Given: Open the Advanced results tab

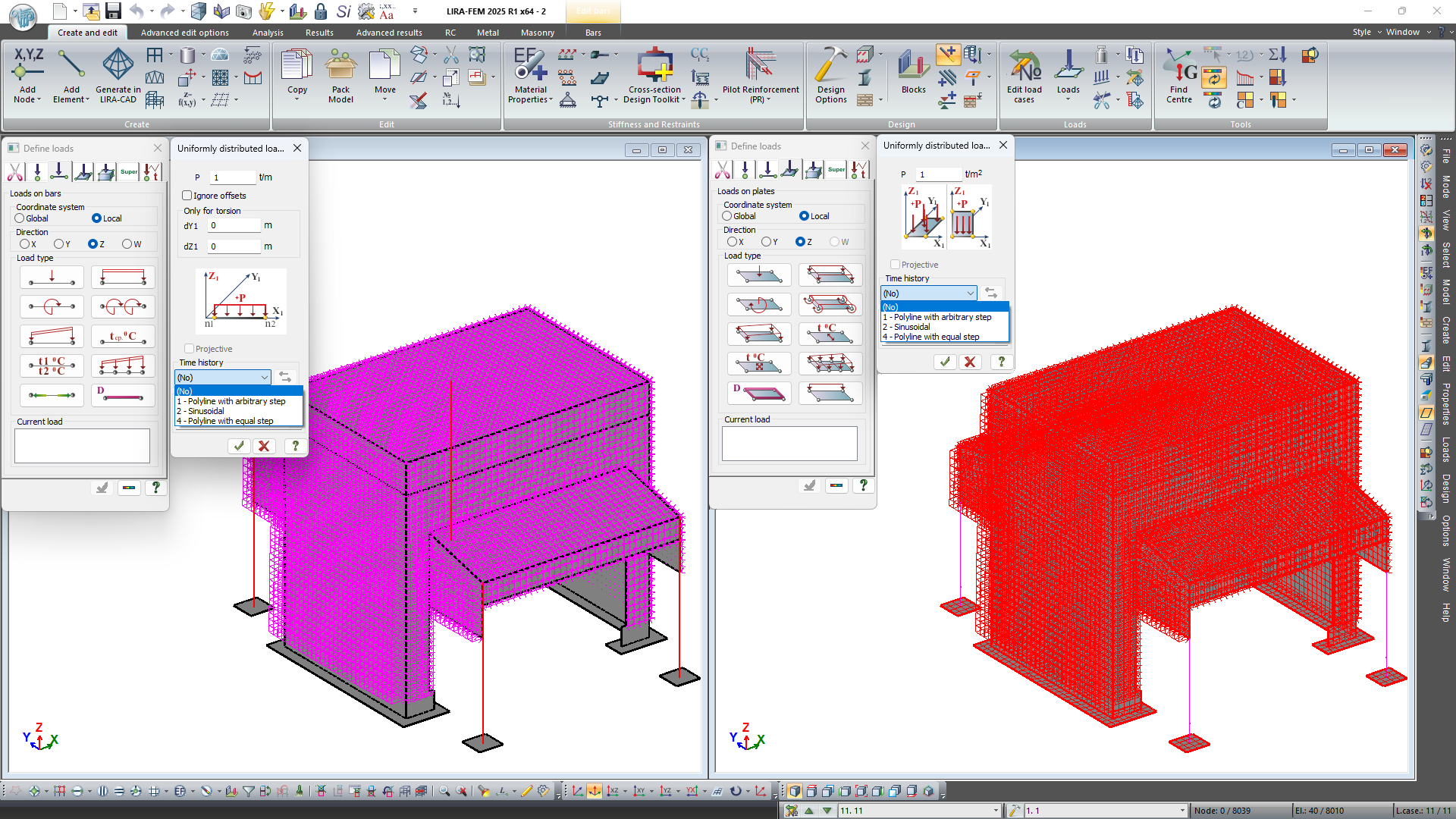Looking at the screenshot, I should (x=389, y=33).
